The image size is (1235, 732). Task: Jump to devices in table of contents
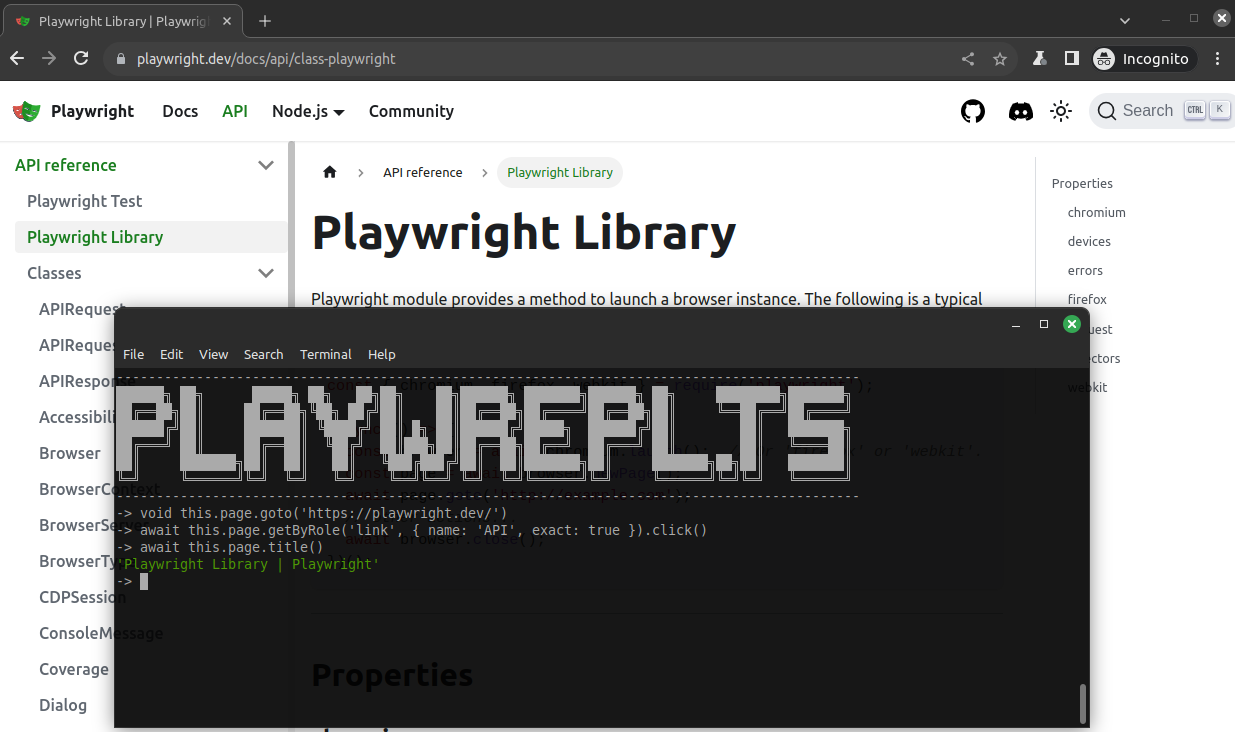click(1089, 241)
